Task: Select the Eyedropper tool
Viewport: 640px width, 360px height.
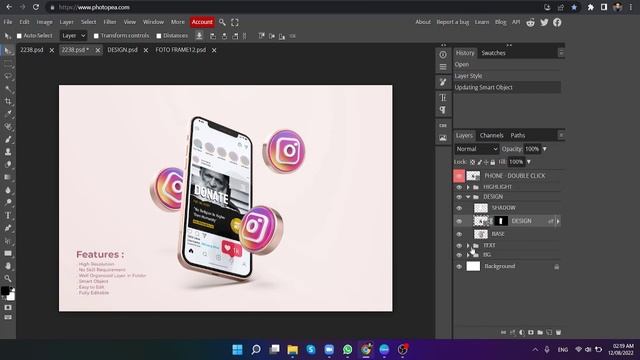Action: (8, 114)
